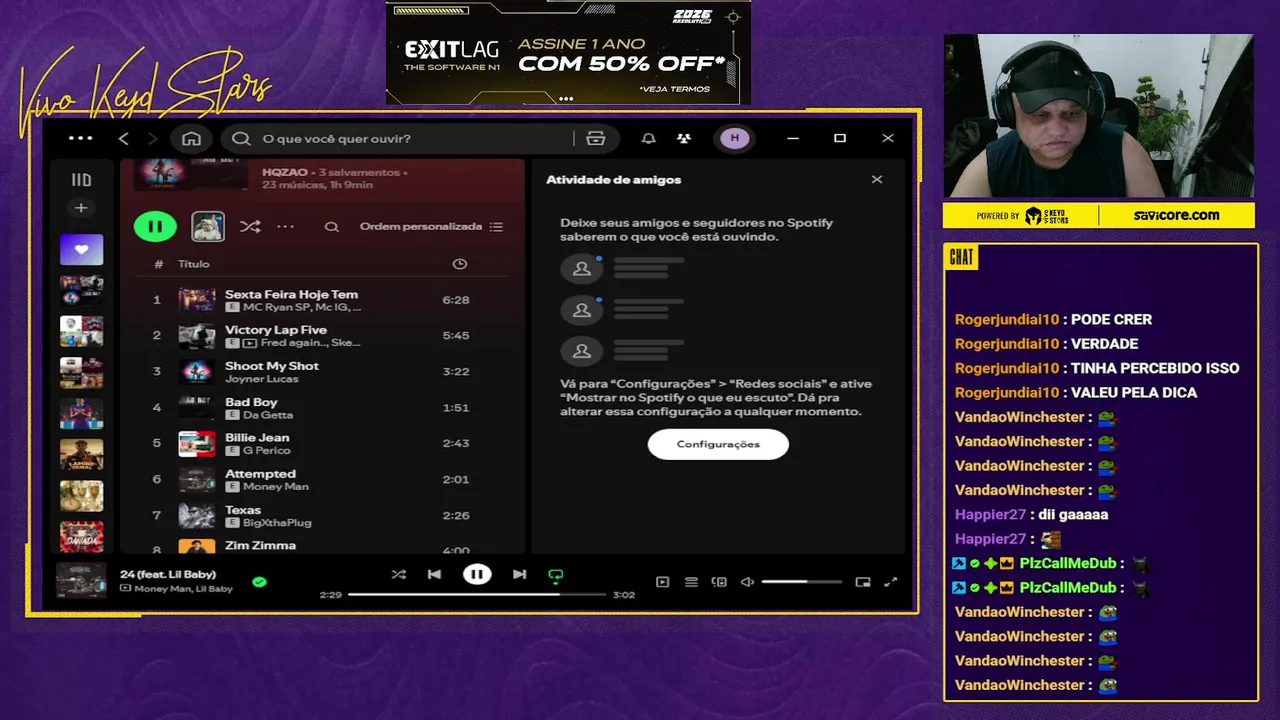Collapse Your Library sidebar icon
The height and width of the screenshot is (720, 1280).
point(81,180)
